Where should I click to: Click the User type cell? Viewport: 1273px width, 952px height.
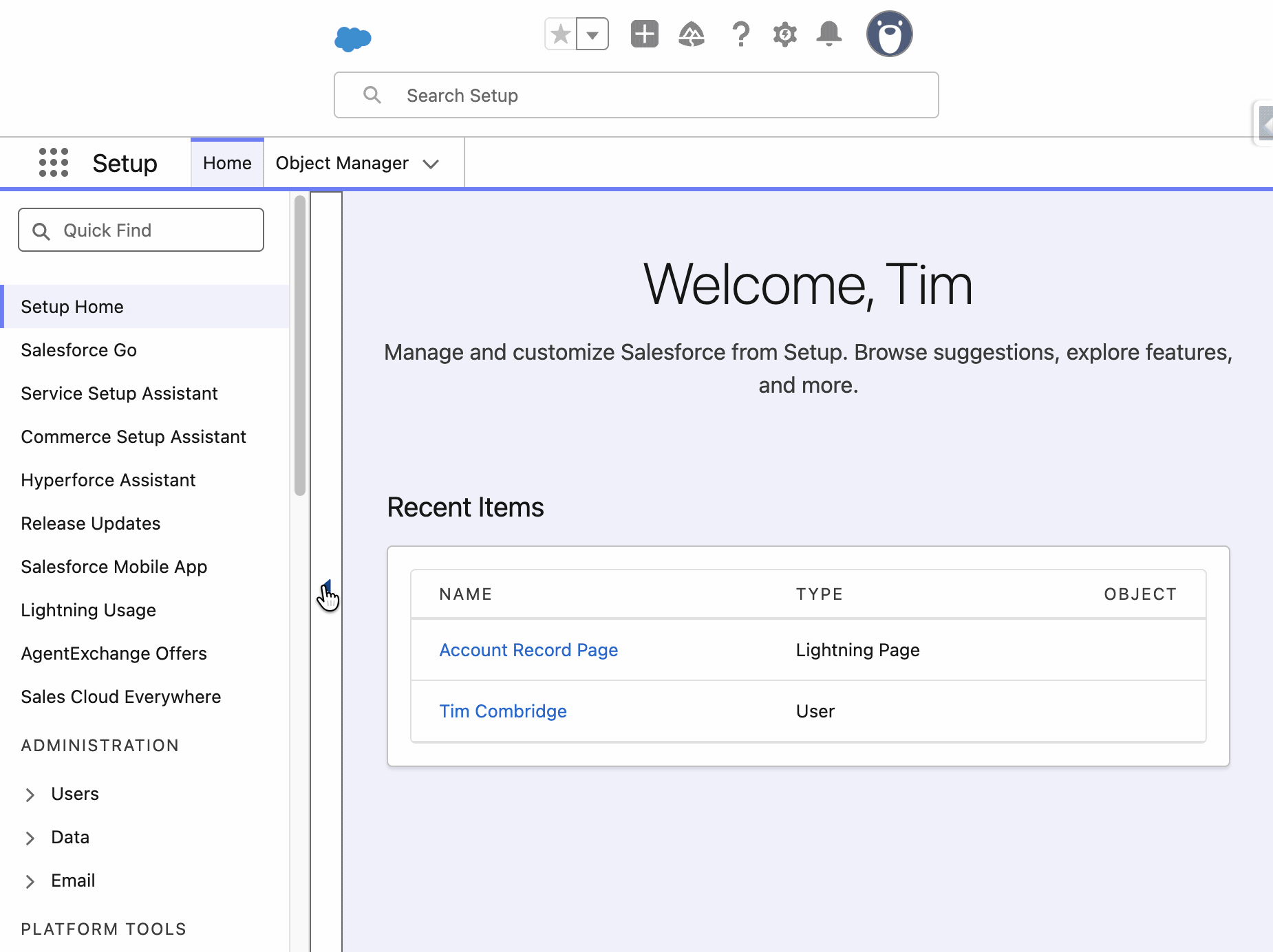(815, 711)
